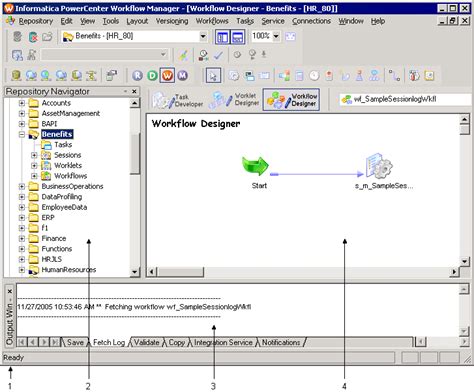Switch to the Worklet Designer workspace

pos(234,100)
